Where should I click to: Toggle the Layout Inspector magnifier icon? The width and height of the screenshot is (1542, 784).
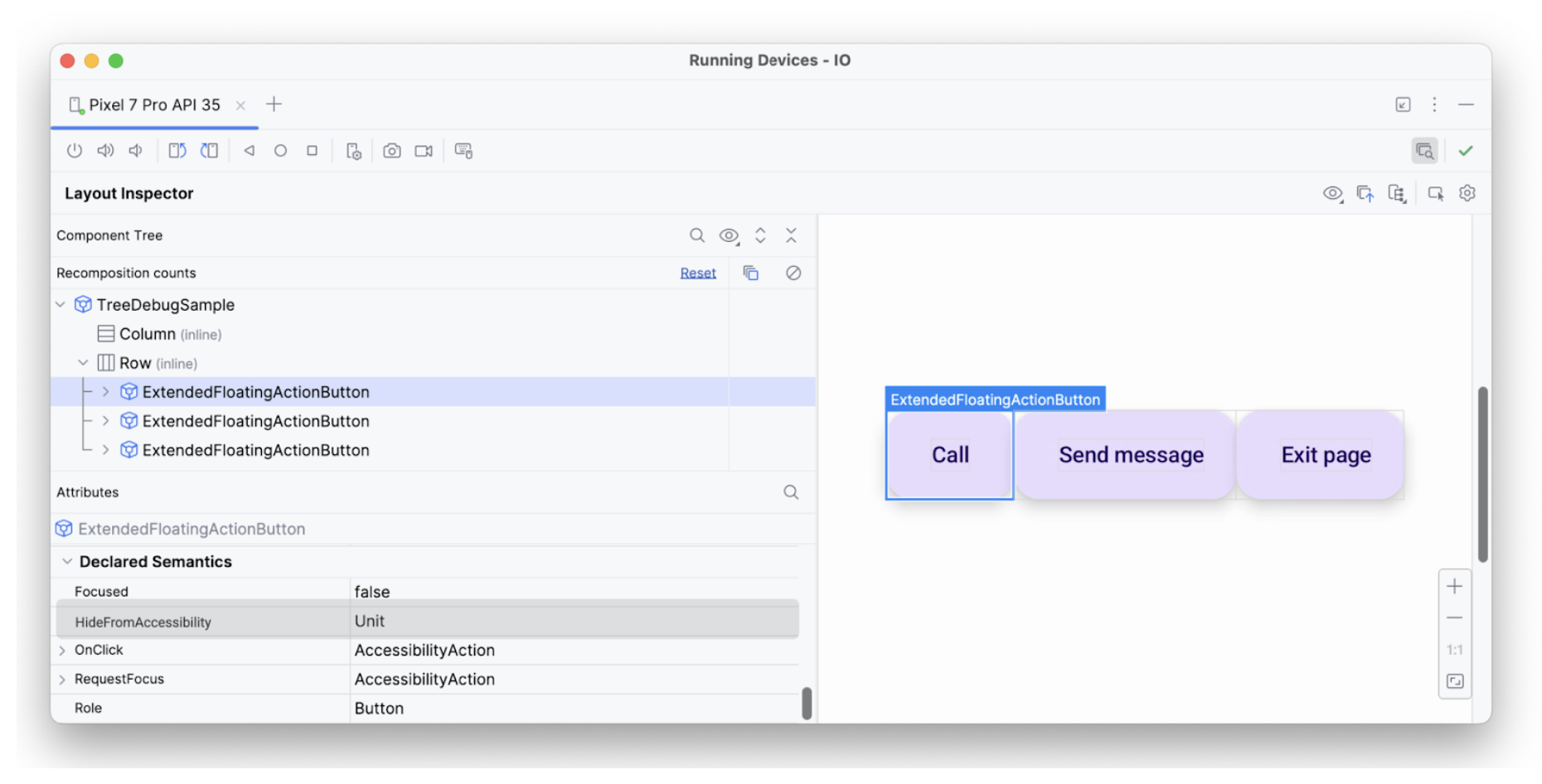[x=1424, y=150]
